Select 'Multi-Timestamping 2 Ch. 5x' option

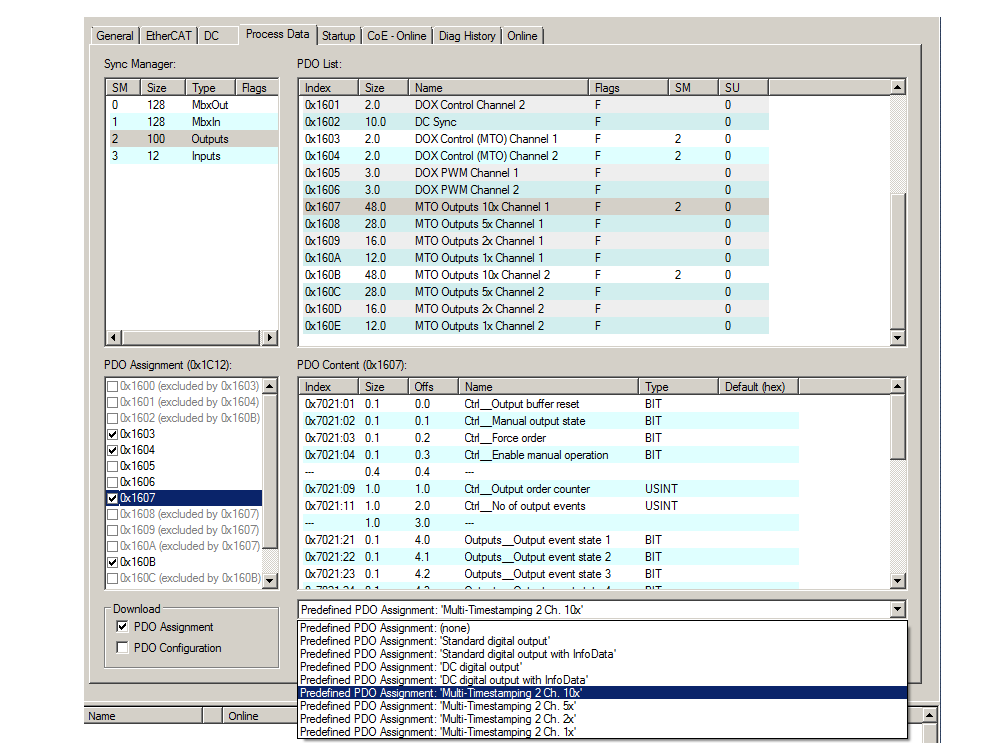[602, 706]
